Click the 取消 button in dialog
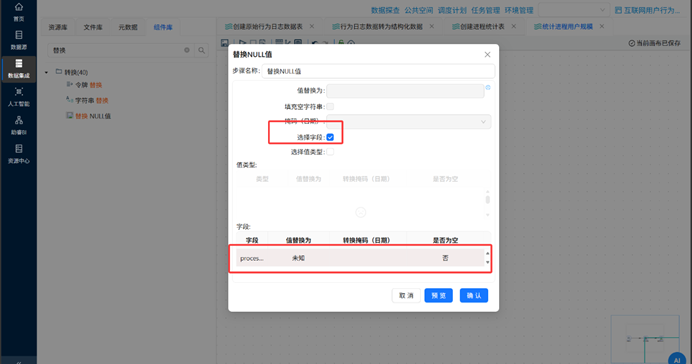Screen dimensions: 692x364 pyautogui.click(x=406, y=295)
